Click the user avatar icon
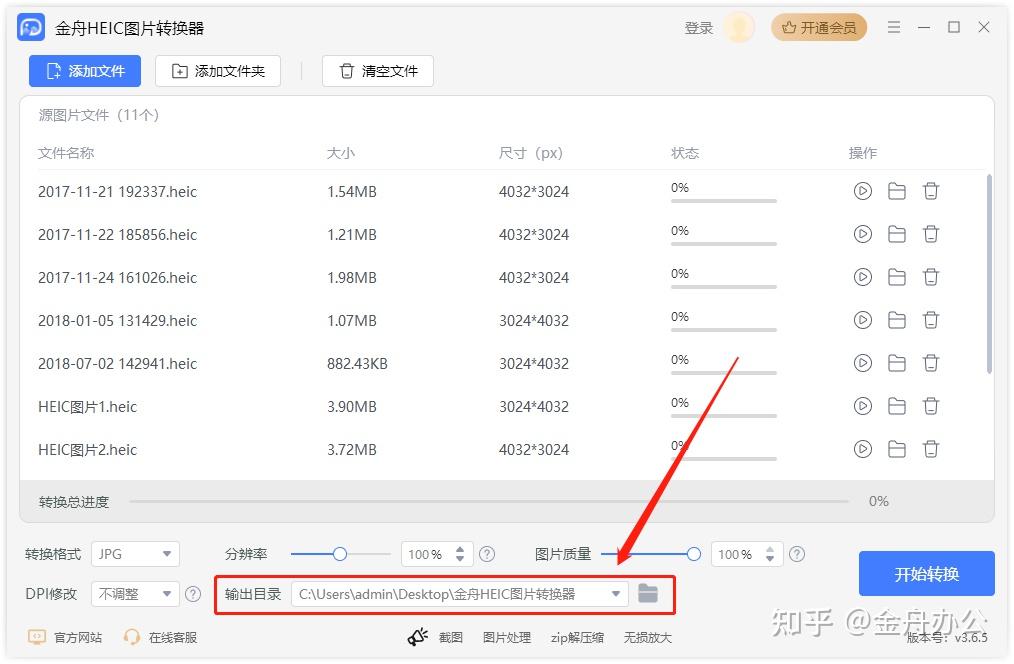 [739, 28]
